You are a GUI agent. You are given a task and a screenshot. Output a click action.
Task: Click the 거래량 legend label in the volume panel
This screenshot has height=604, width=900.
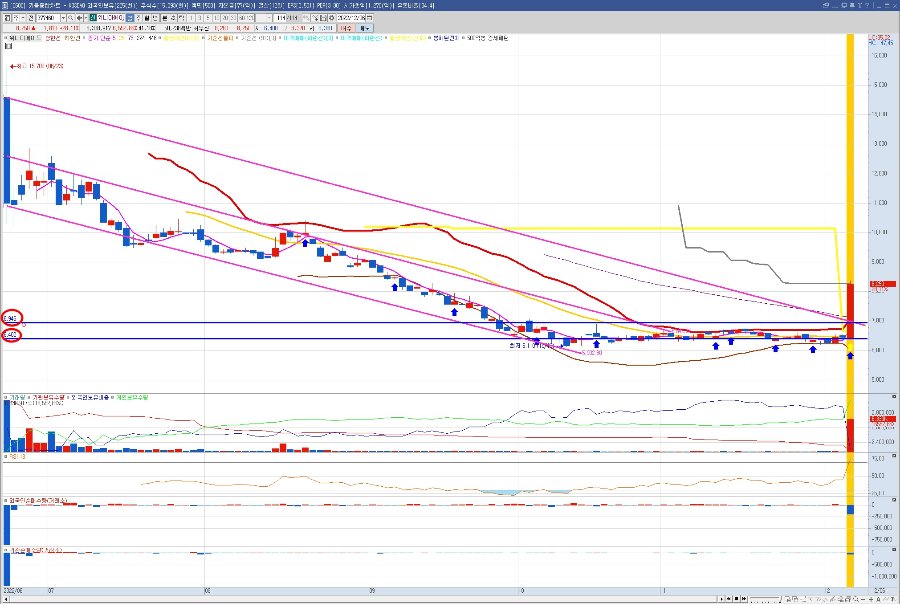coord(17,397)
